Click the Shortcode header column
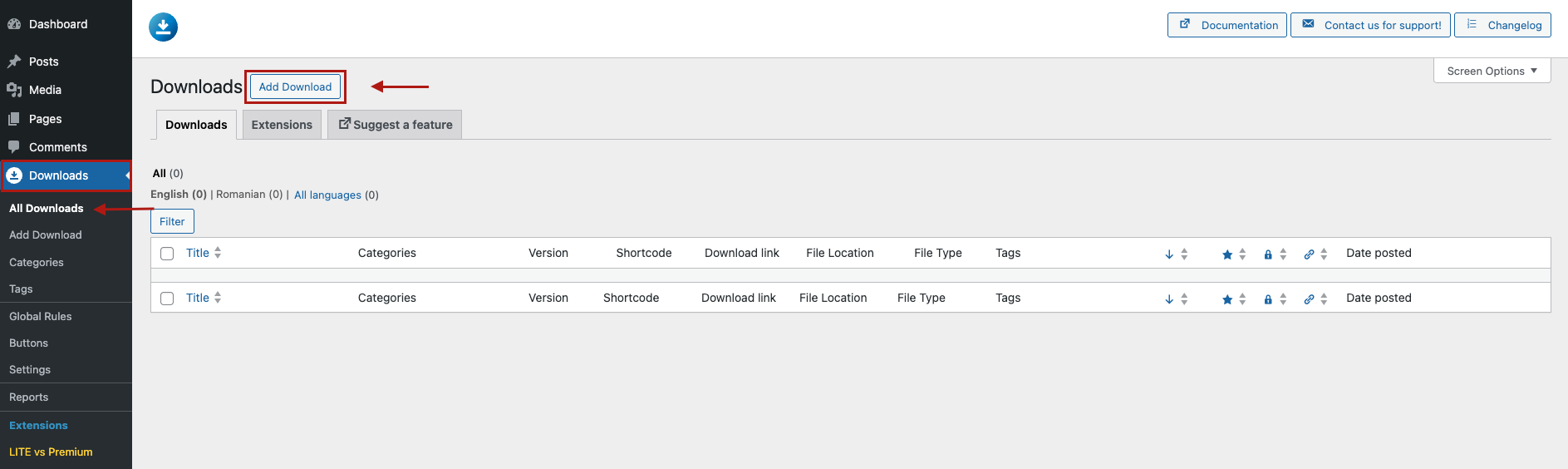 tap(644, 253)
